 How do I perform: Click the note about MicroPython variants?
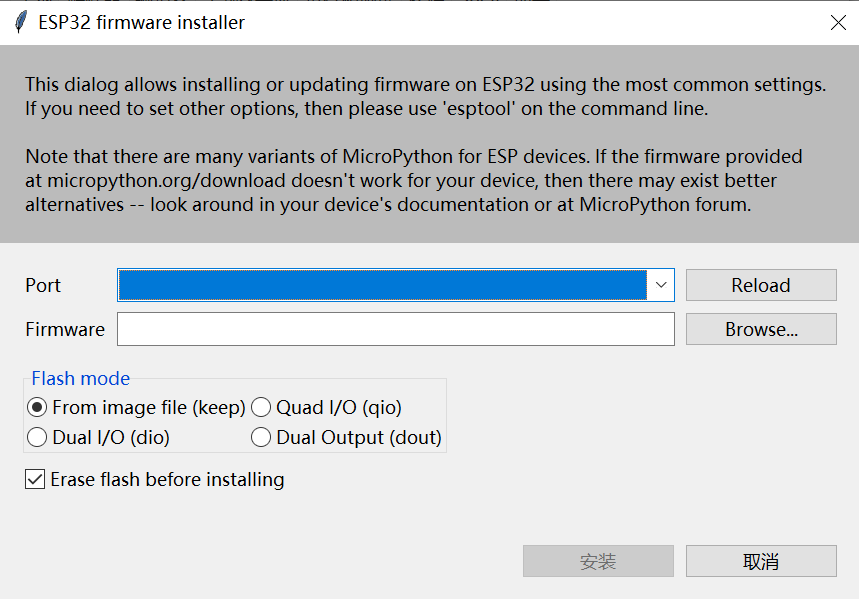point(414,180)
